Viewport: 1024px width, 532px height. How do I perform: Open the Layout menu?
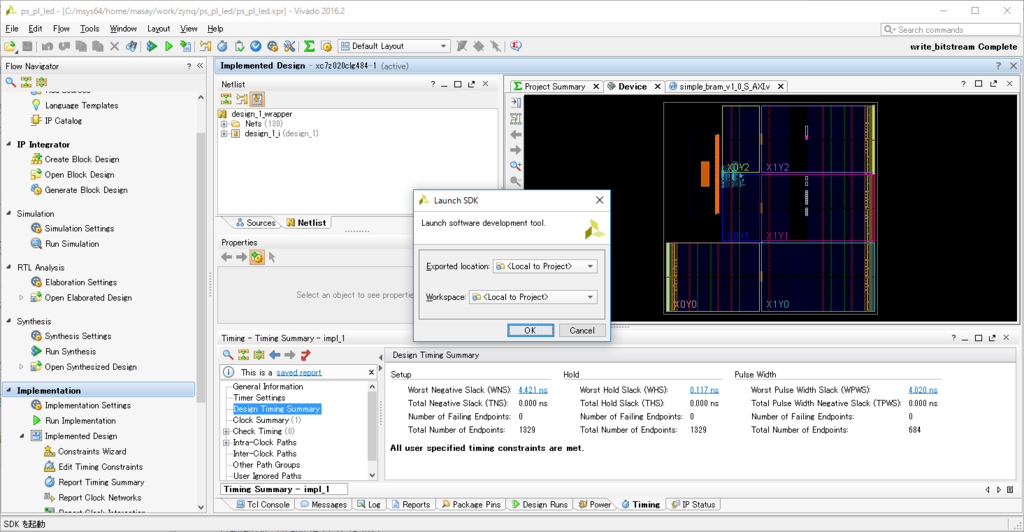coord(158,29)
